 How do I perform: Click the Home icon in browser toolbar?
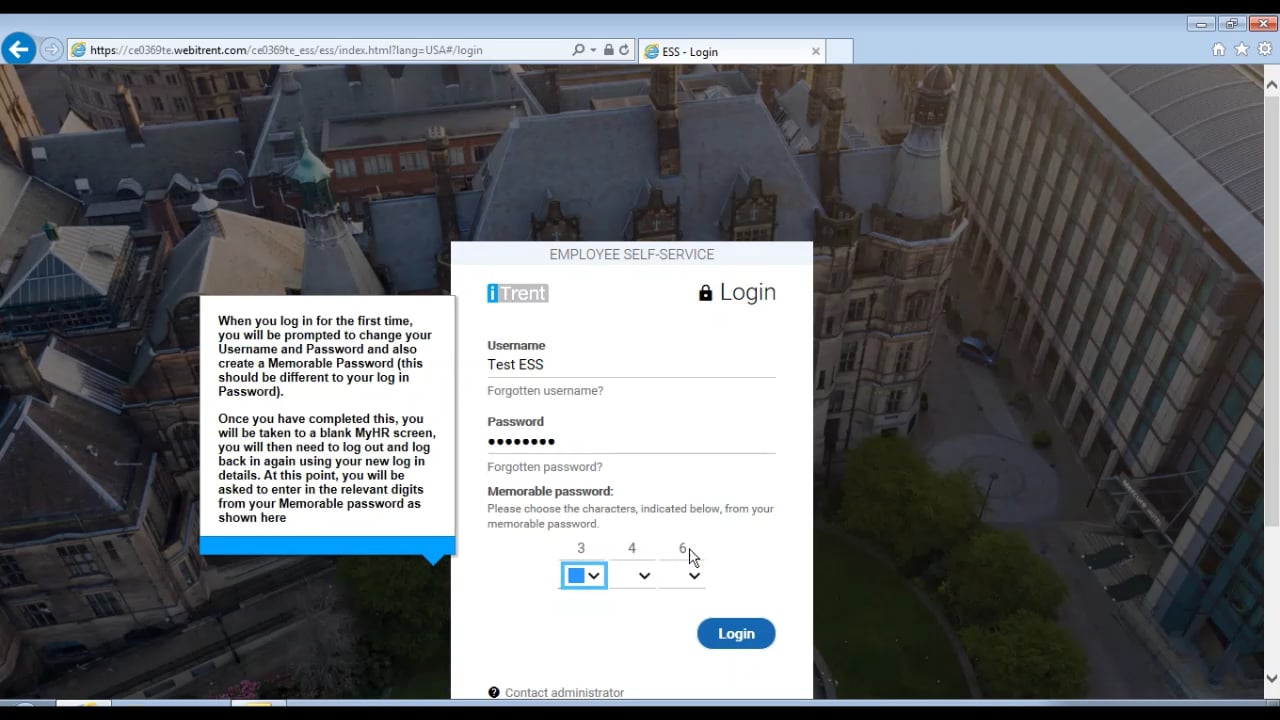pos(1218,49)
